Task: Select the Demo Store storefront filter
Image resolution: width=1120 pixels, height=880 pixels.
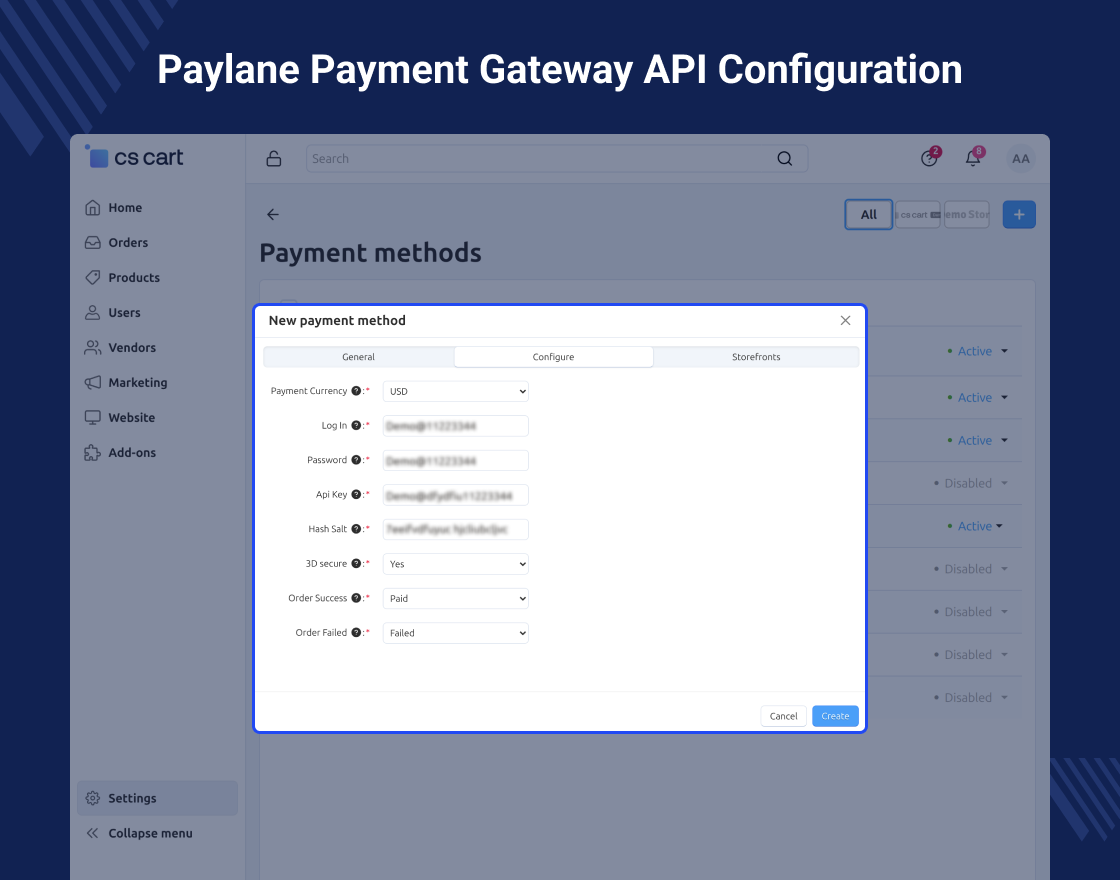Action: (x=967, y=214)
